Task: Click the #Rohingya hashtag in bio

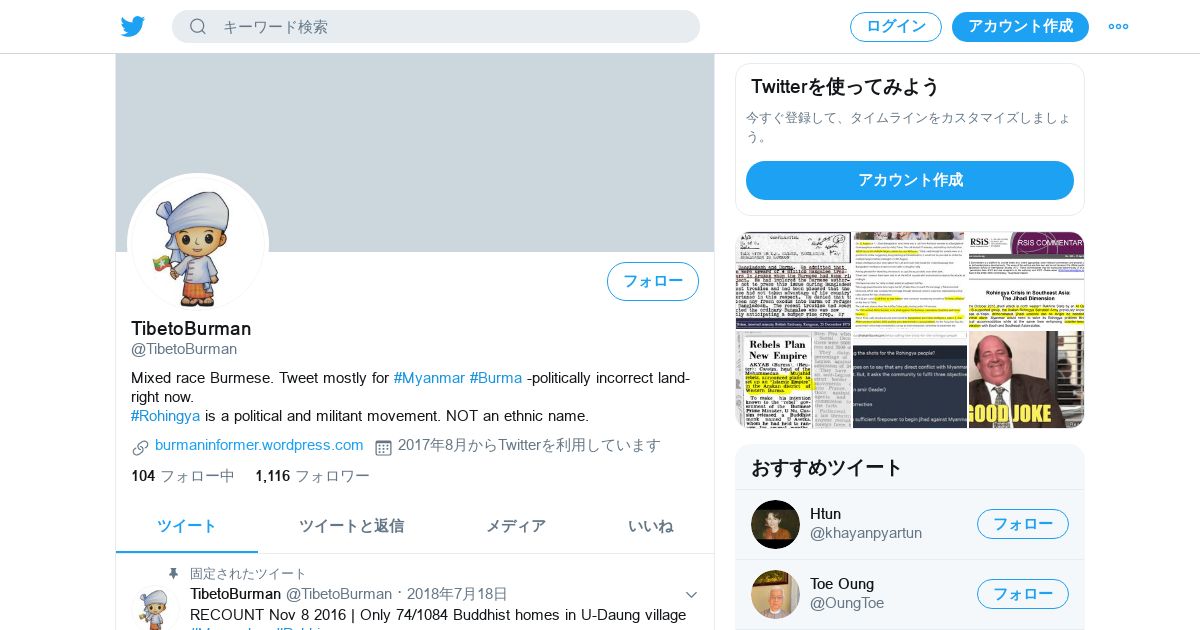Action: click(165, 416)
